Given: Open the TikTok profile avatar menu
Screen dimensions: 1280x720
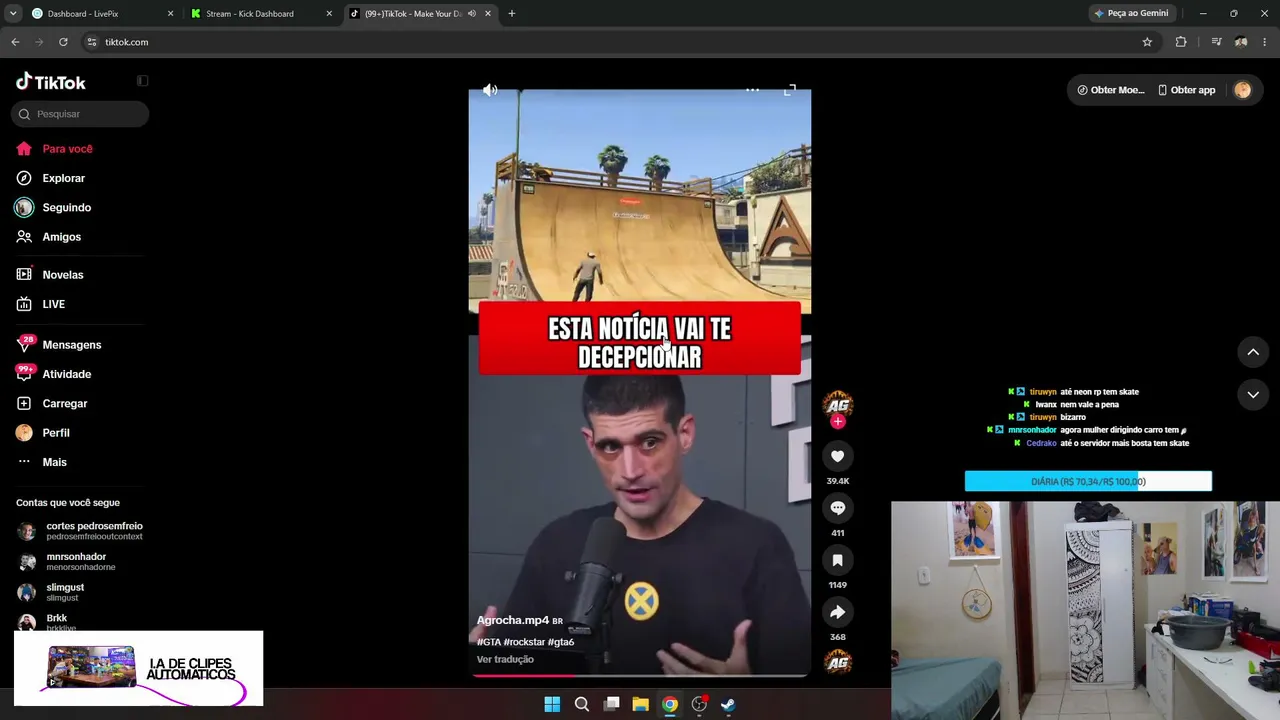Looking at the screenshot, I should (x=1243, y=90).
